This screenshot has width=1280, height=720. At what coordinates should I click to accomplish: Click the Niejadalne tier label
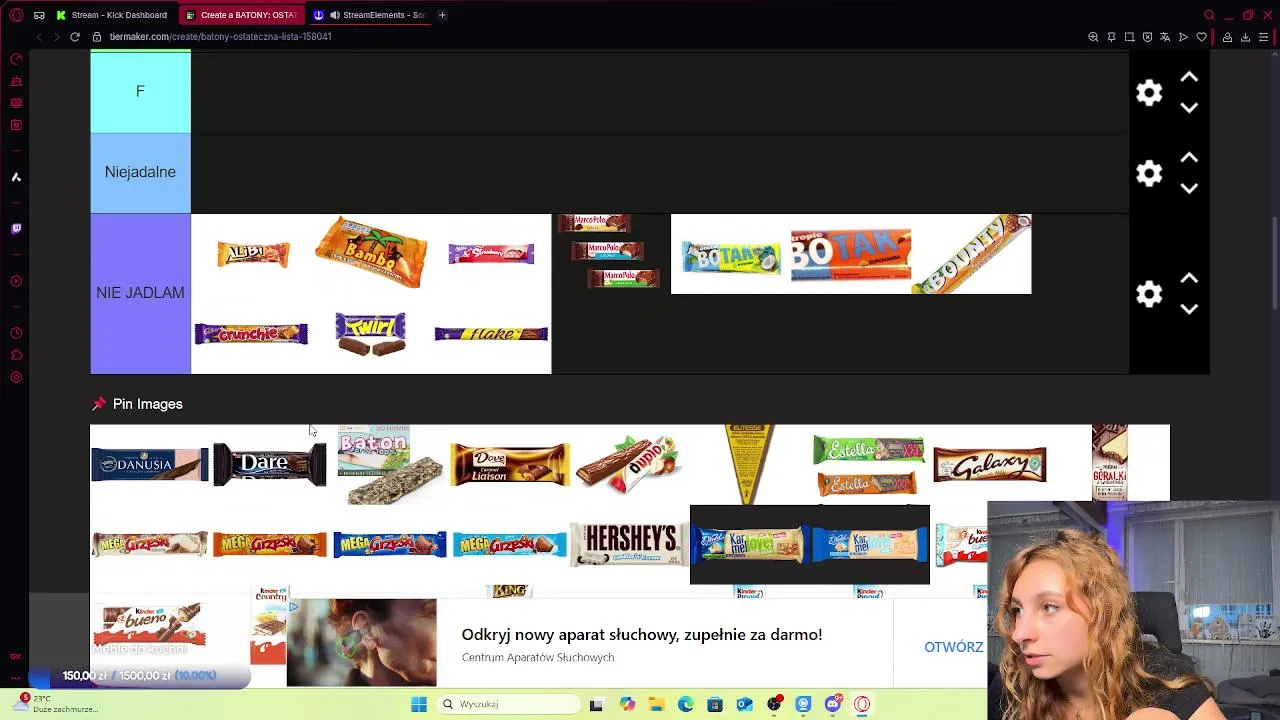(140, 172)
